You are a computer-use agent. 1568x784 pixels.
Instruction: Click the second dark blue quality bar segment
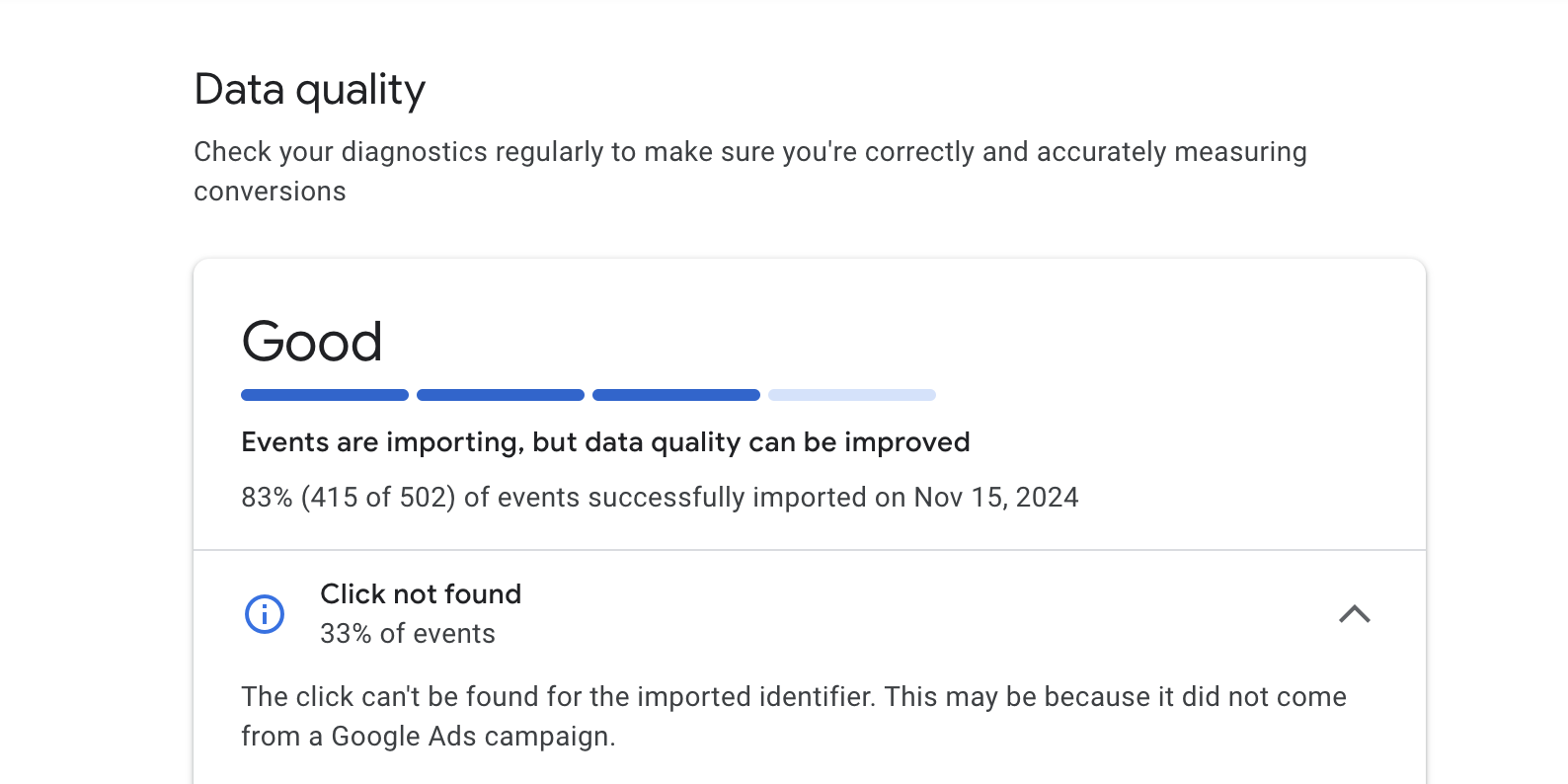501,395
